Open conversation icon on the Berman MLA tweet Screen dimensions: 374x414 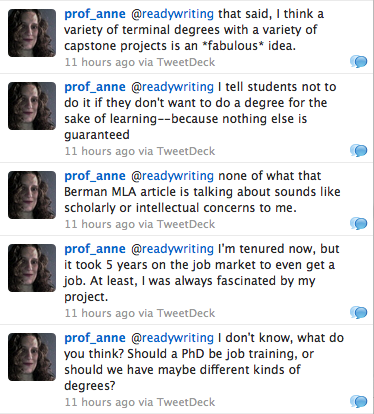pos(359,224)
